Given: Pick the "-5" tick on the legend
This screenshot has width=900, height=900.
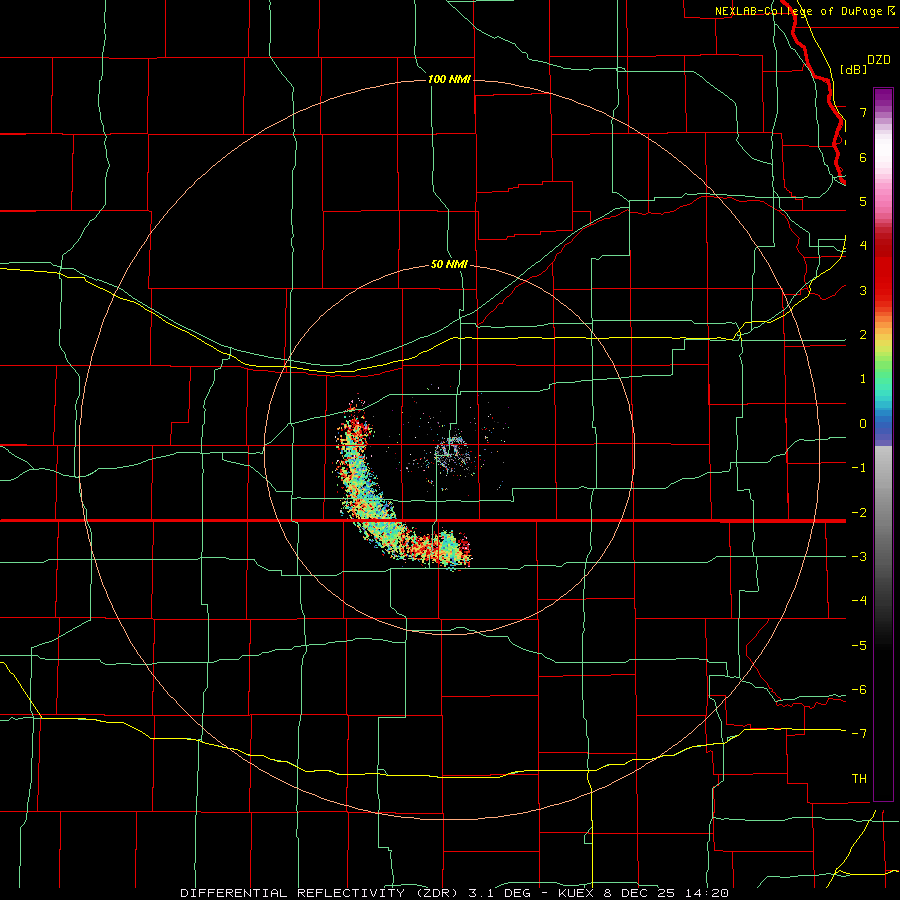Looking at the screenshot, I should [859, 645].
